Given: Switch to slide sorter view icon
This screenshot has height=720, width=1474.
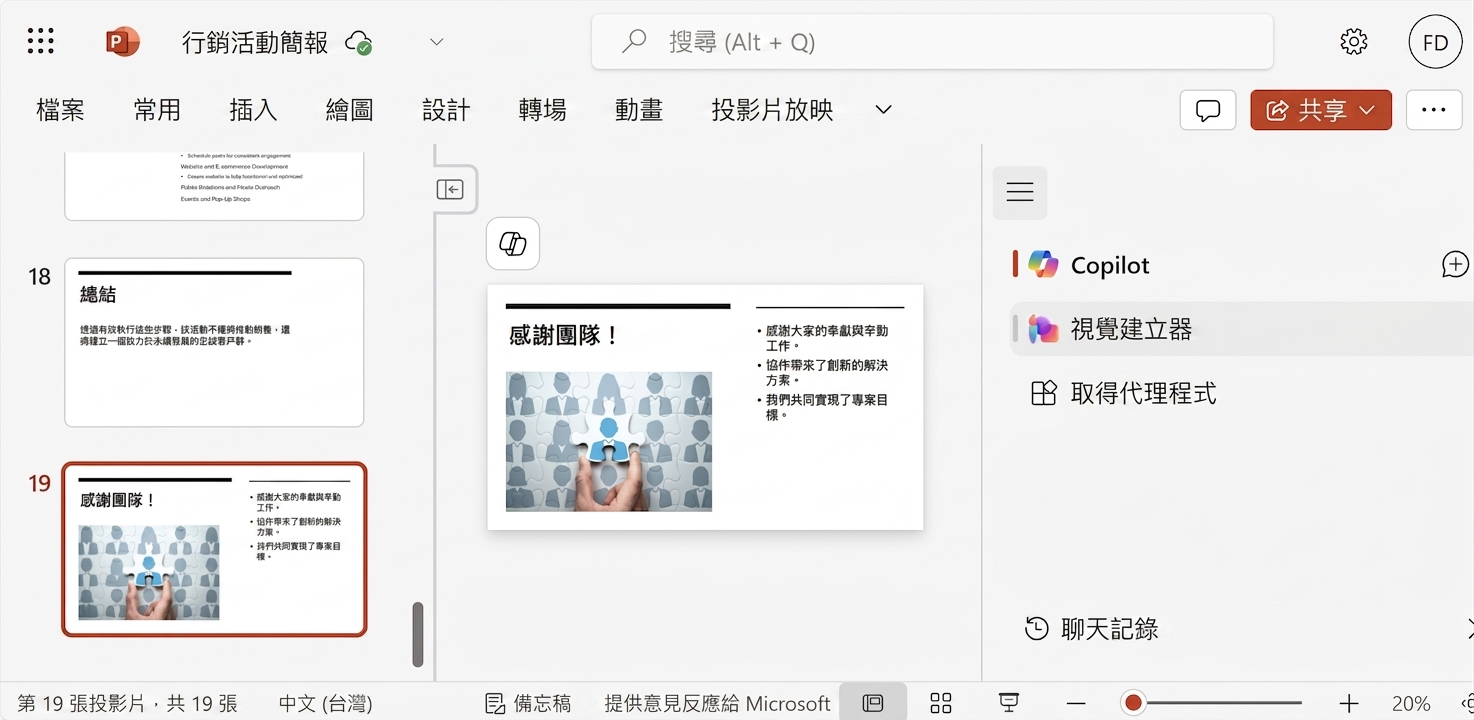Looking at the screenshot, I should pos(941,703).
